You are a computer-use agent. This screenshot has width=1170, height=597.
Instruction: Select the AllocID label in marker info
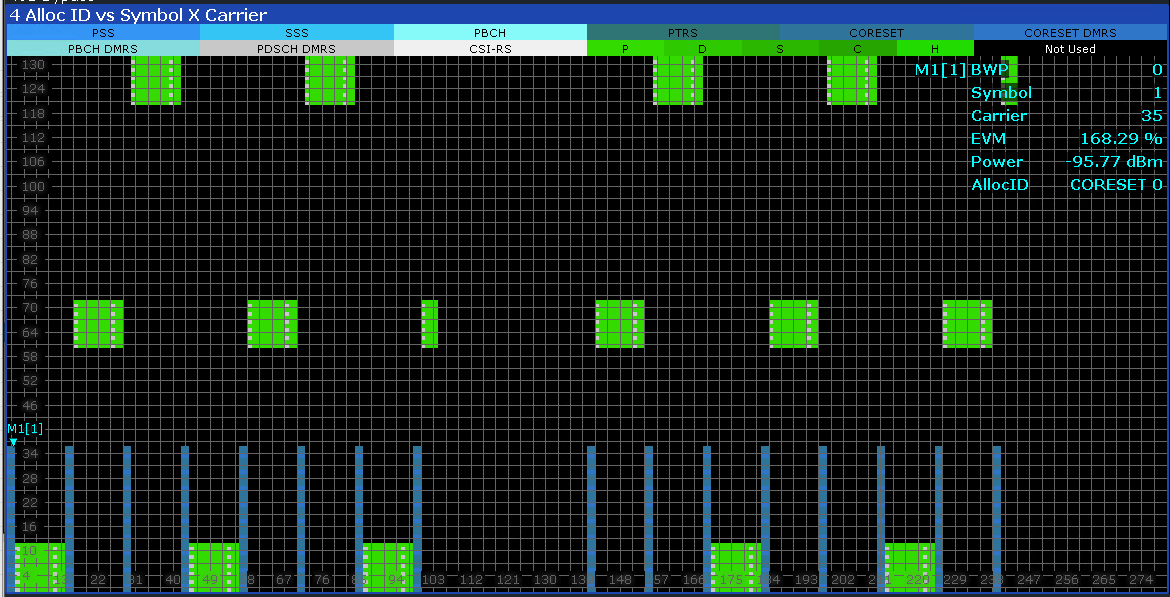[999, 185]
